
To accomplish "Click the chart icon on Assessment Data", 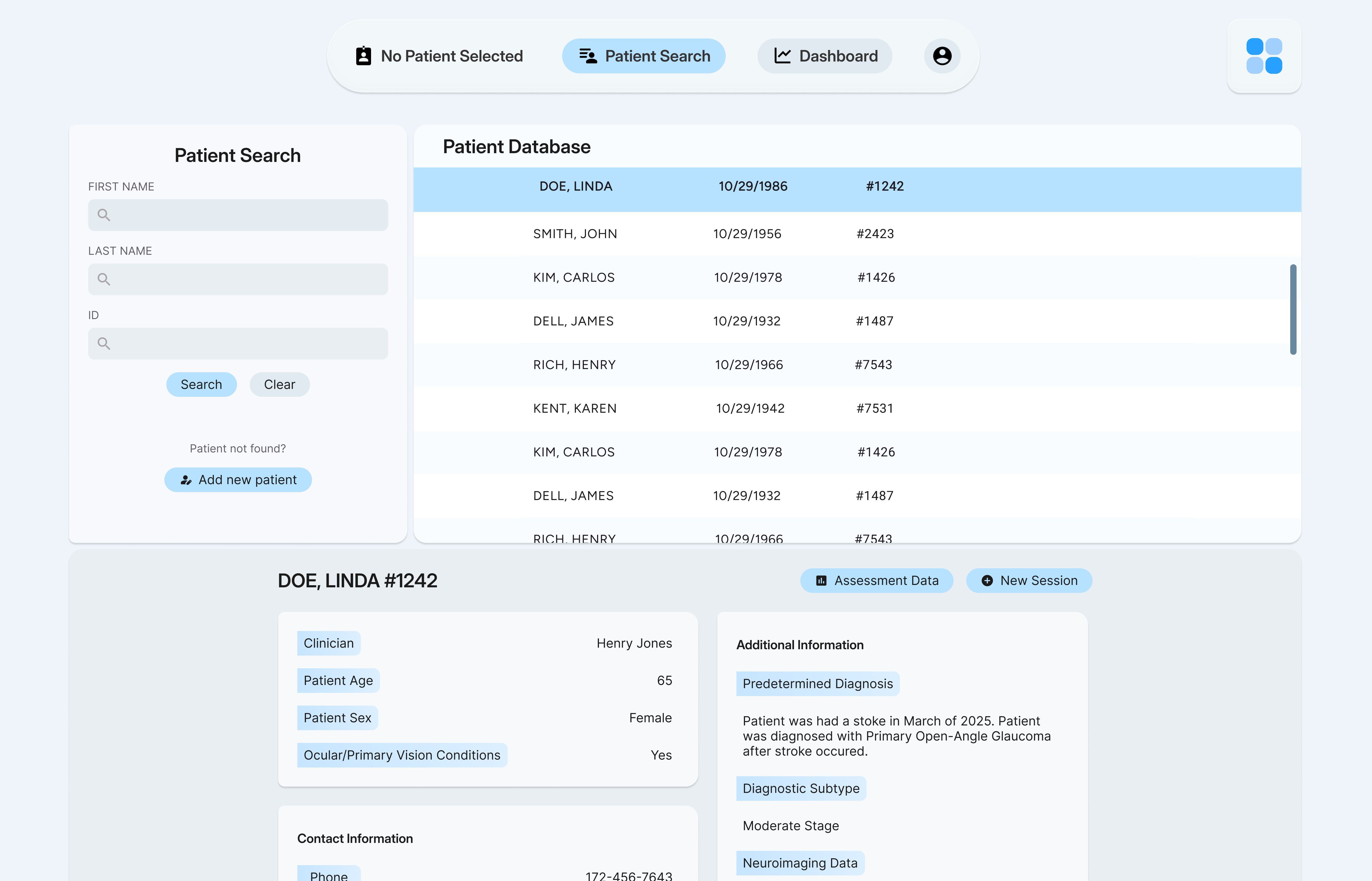I will pyautogui.click(x=821, y=581).
